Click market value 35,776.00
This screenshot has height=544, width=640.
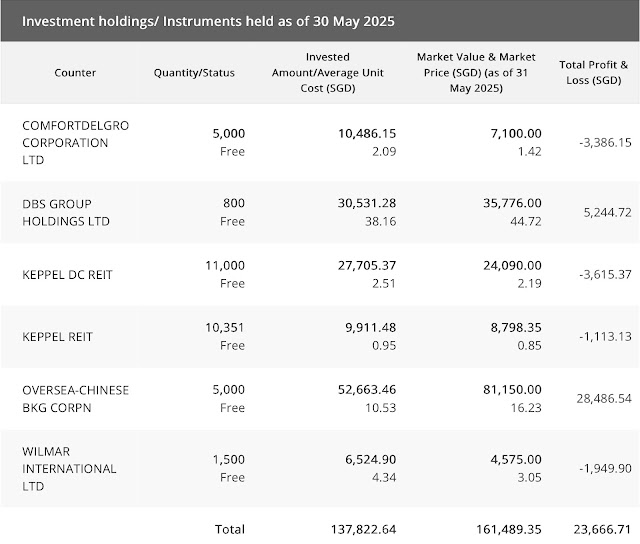pyautogui.click(x=512, y=203)
